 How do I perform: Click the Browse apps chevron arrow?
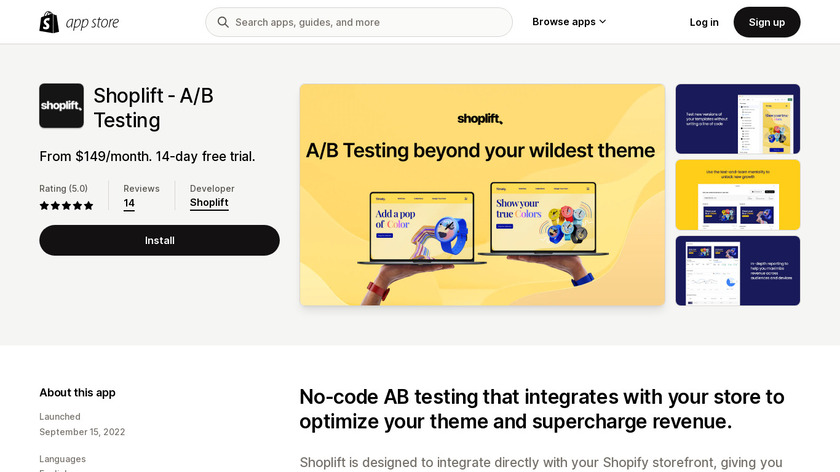click(x=603, y=22)
